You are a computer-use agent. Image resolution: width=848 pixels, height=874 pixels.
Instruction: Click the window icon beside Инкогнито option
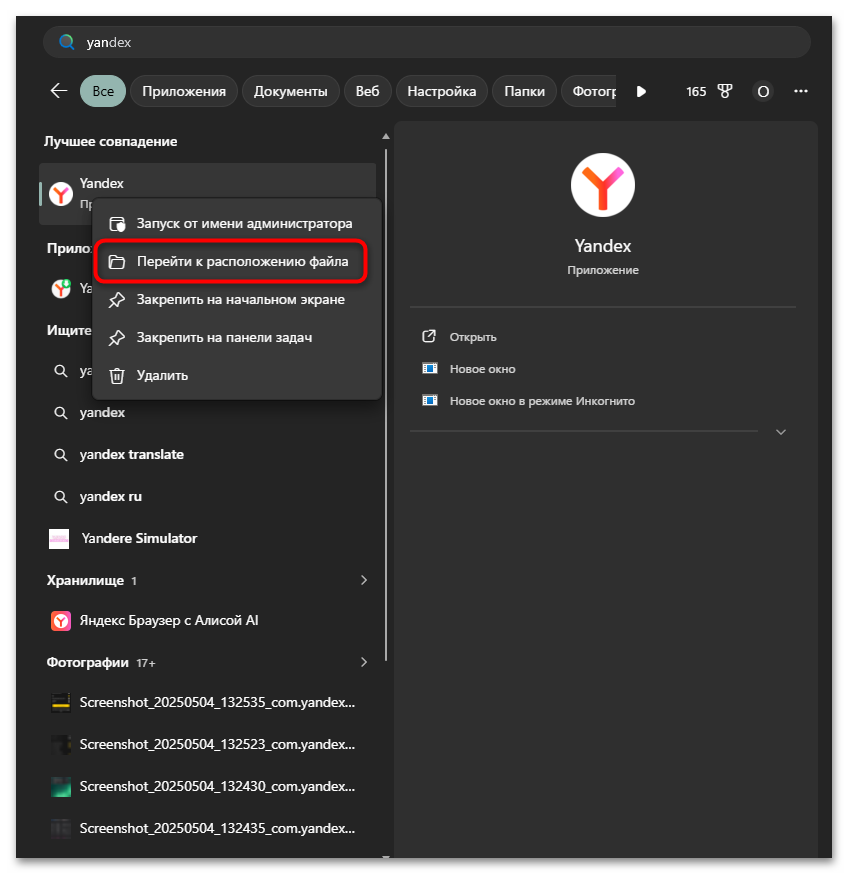click(x=429, y=400)
